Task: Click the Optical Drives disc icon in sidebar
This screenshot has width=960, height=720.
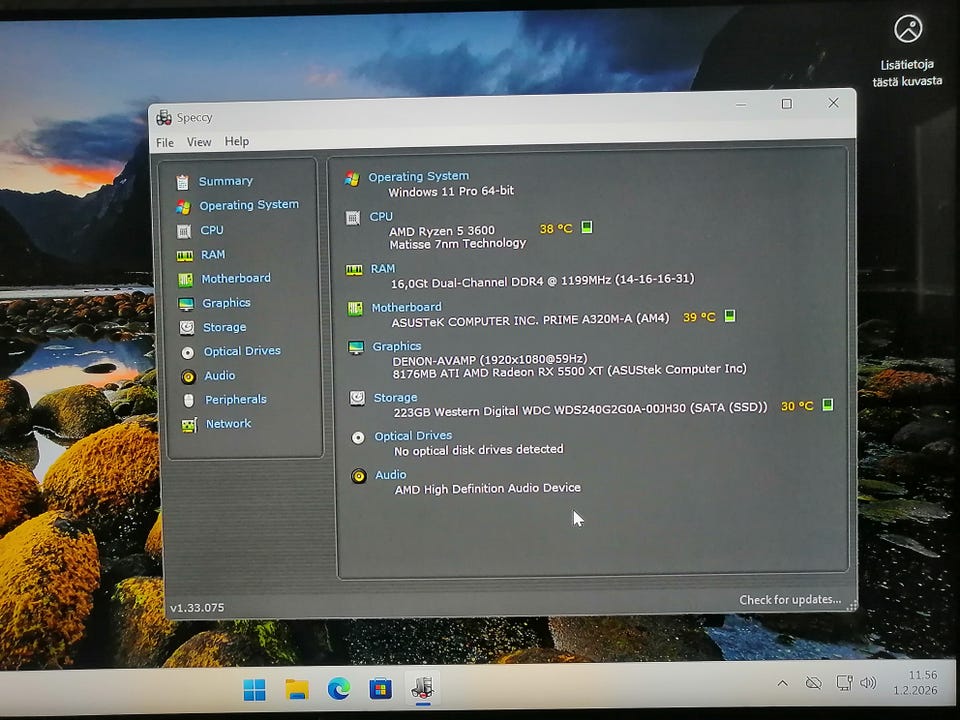Action: tap(188, 352)
